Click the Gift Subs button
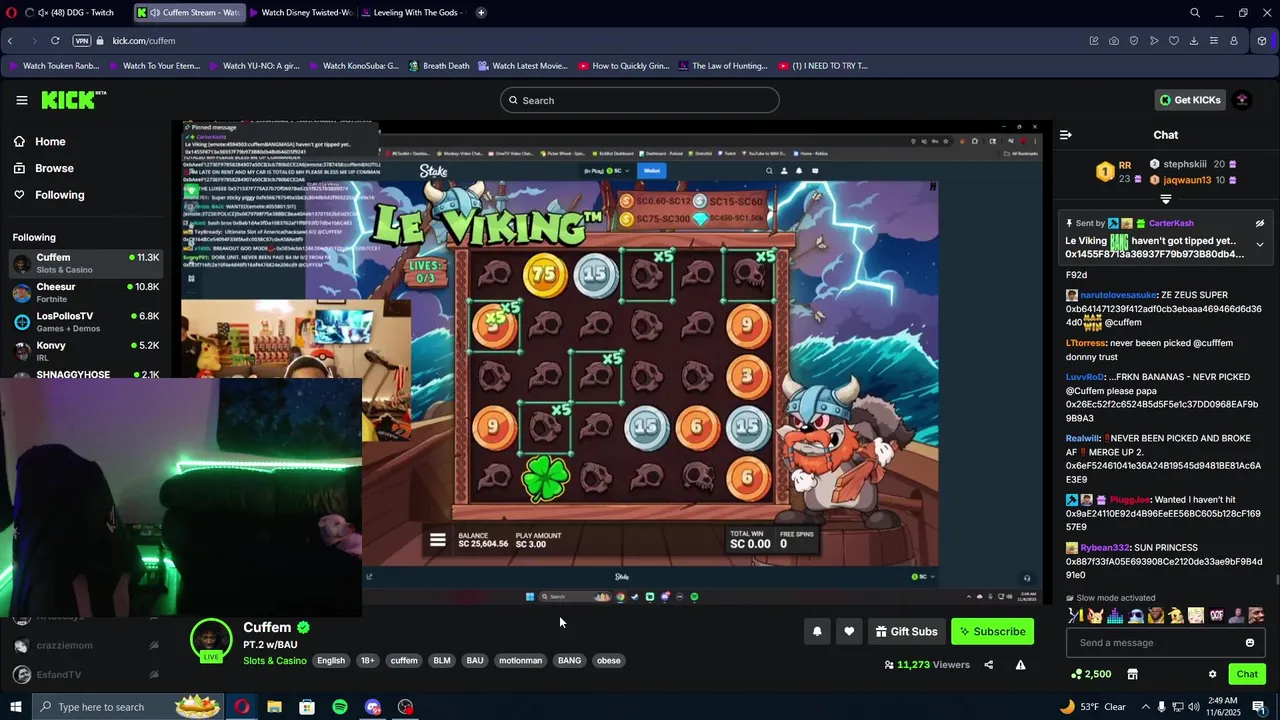This screenshot has height=720, width=1280. click(906, 632)
